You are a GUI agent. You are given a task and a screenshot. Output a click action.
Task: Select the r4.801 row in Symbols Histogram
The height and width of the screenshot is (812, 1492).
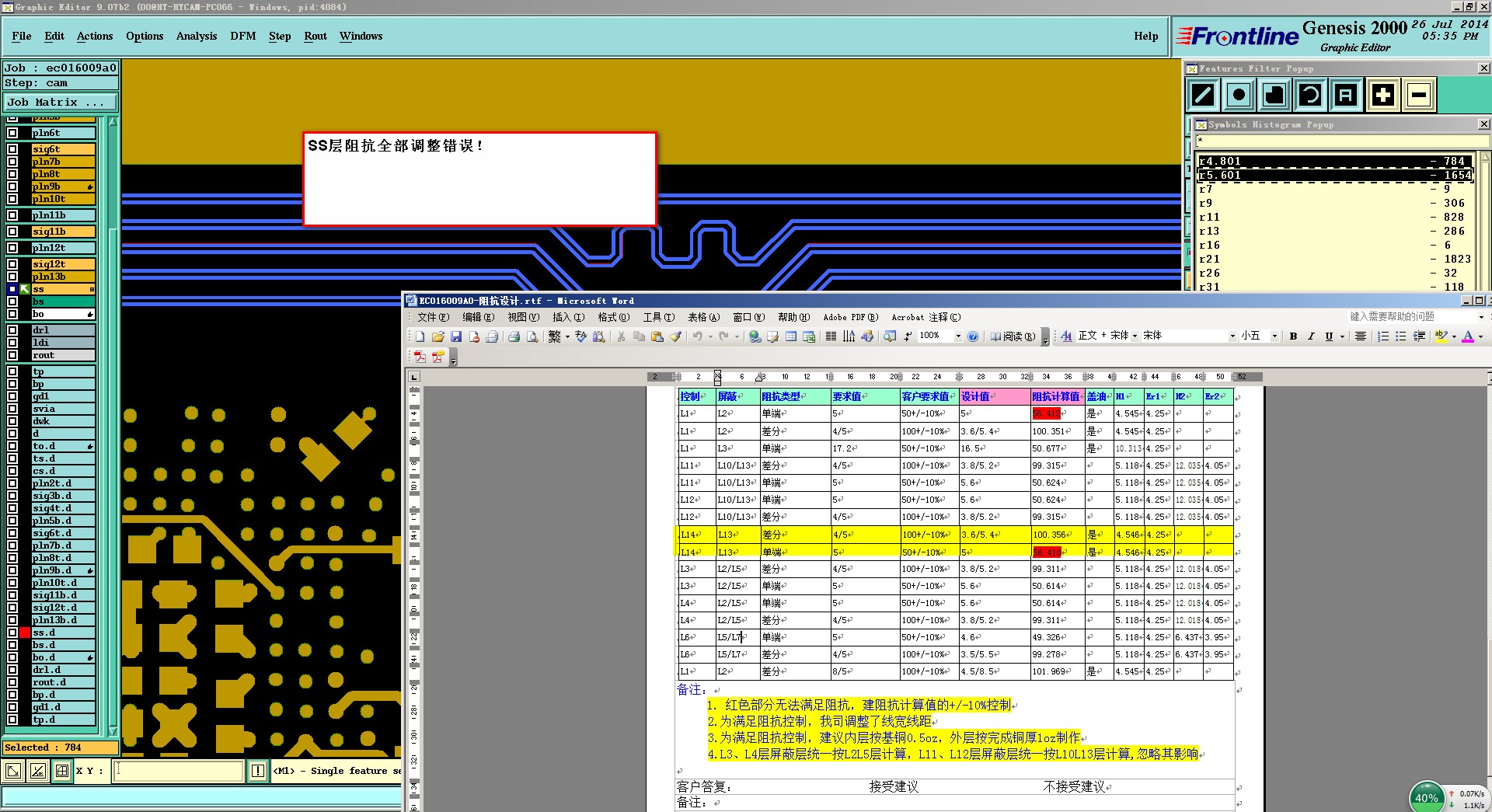pos(1335,162)
